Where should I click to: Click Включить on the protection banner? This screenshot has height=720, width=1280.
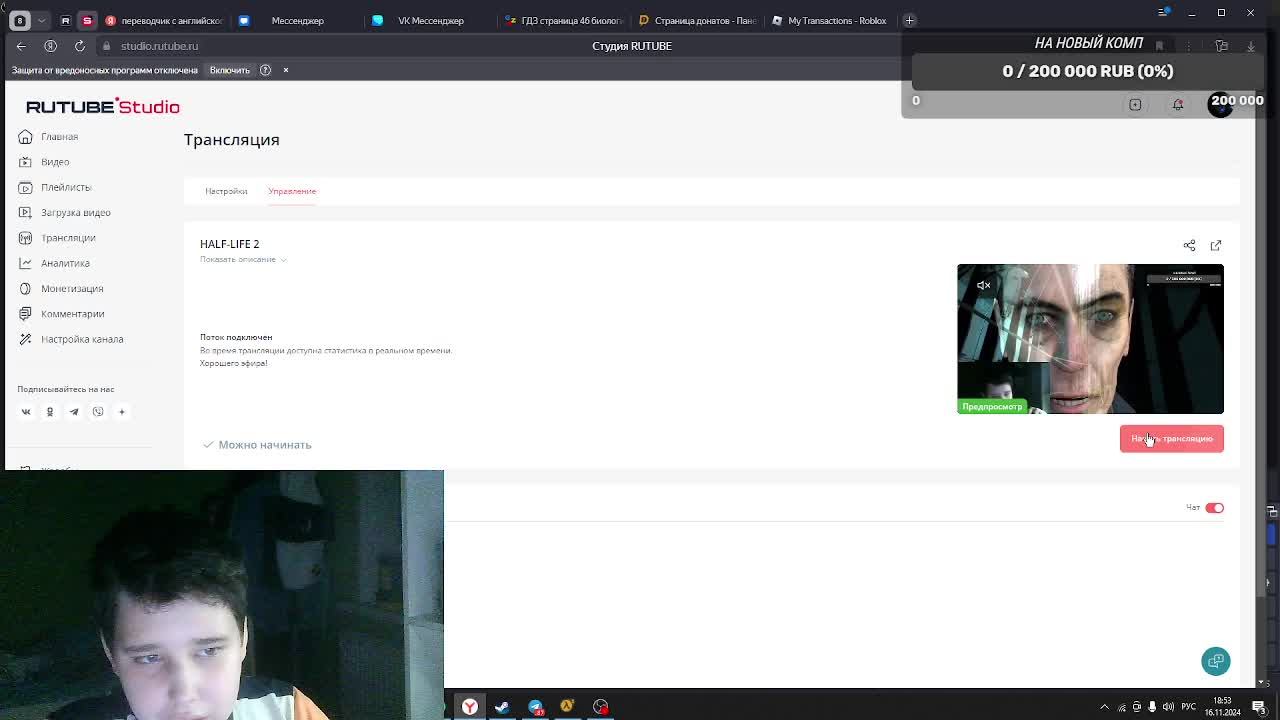point(230,70)
